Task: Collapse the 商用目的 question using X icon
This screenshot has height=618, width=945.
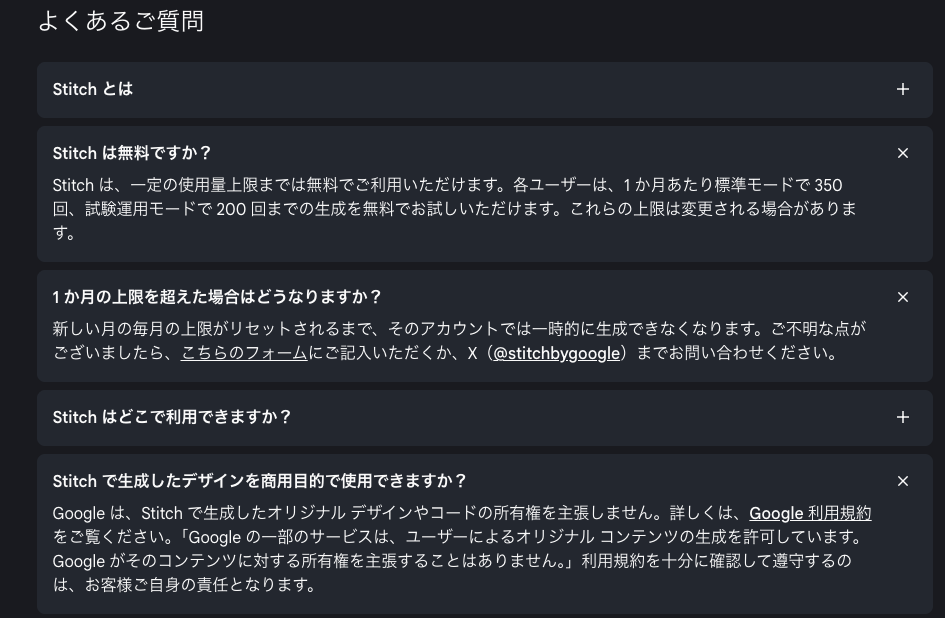Action: point(902,481)
